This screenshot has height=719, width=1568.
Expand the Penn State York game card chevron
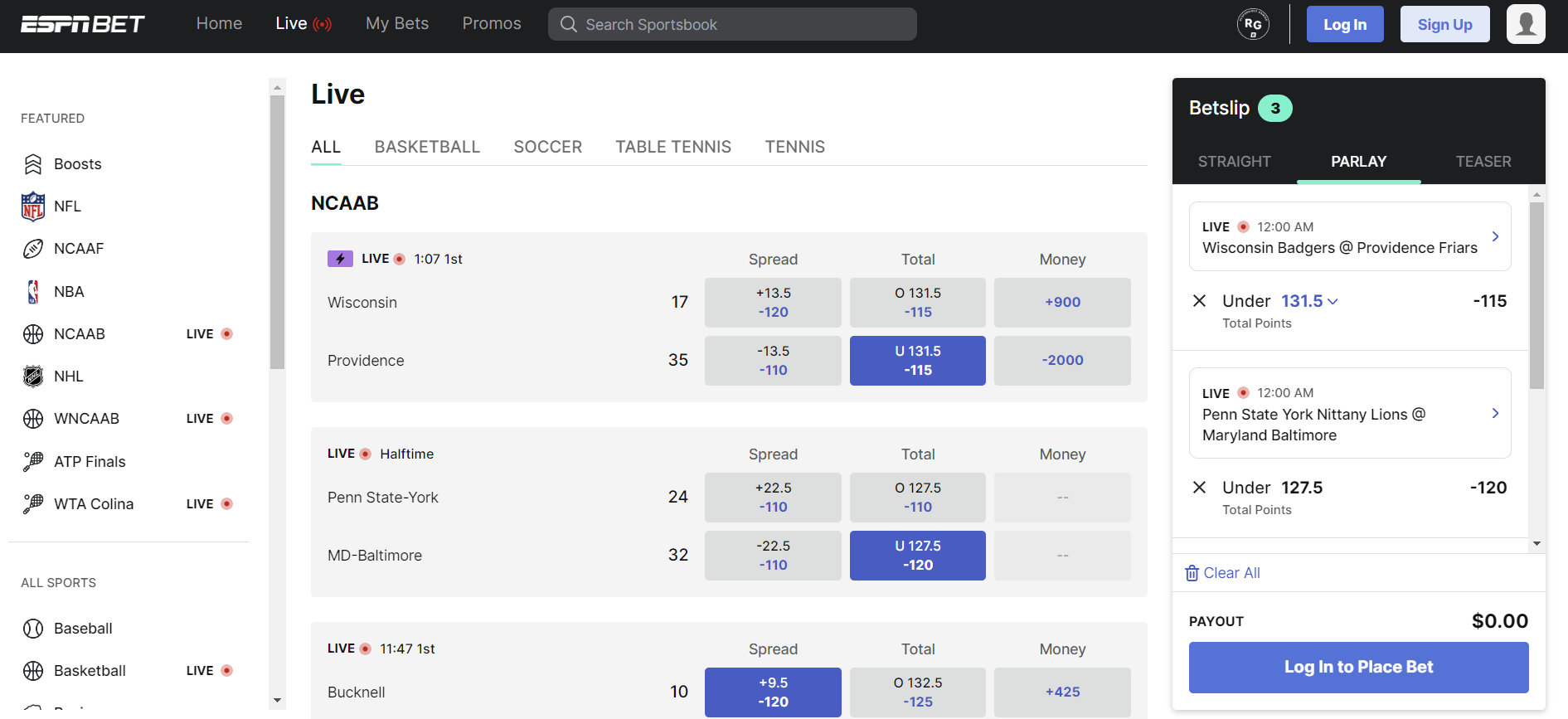pyautogui.click(x=1495, y=413)
